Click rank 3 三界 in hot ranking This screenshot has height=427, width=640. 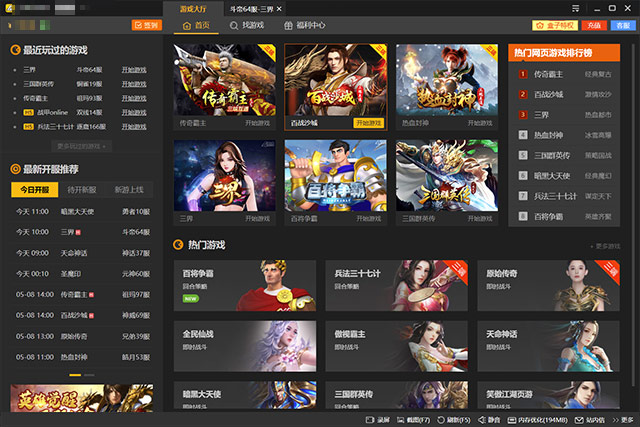pyautogui.click(x=564, y=115)
